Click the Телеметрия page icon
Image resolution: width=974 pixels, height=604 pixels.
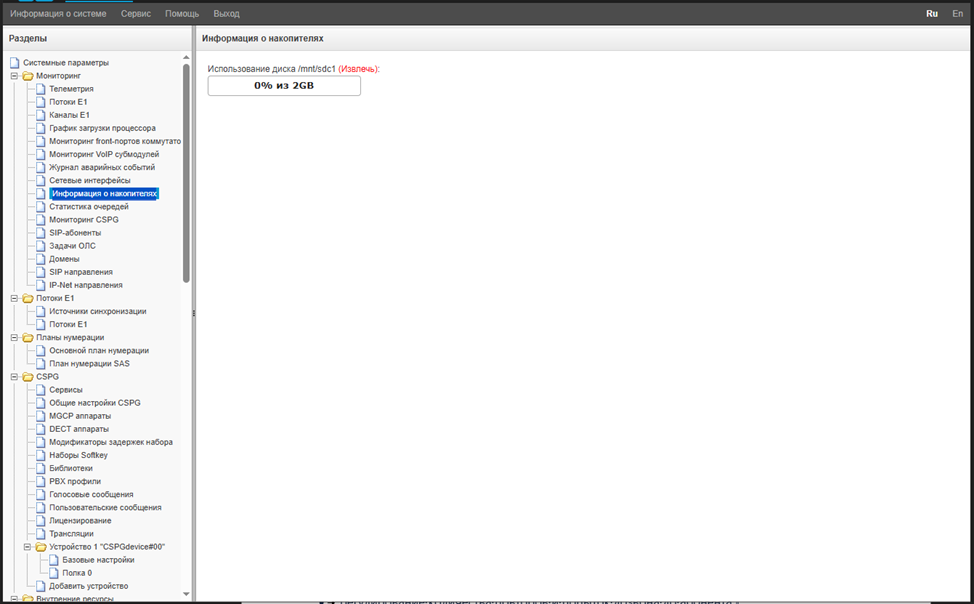(x=41, y=89)
